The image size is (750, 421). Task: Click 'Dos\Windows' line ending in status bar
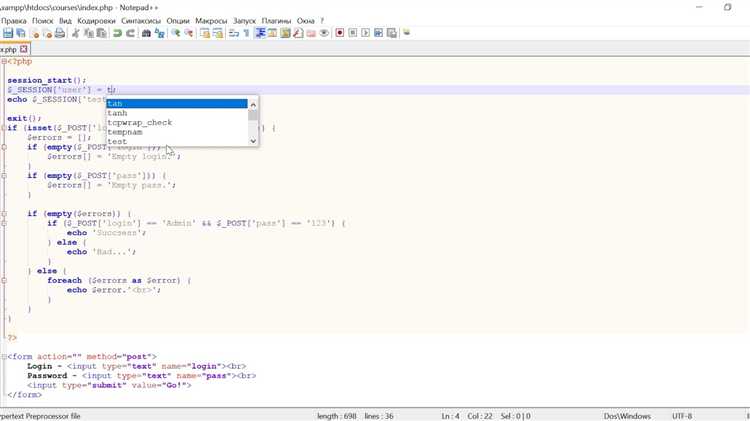tap(627, 416)
